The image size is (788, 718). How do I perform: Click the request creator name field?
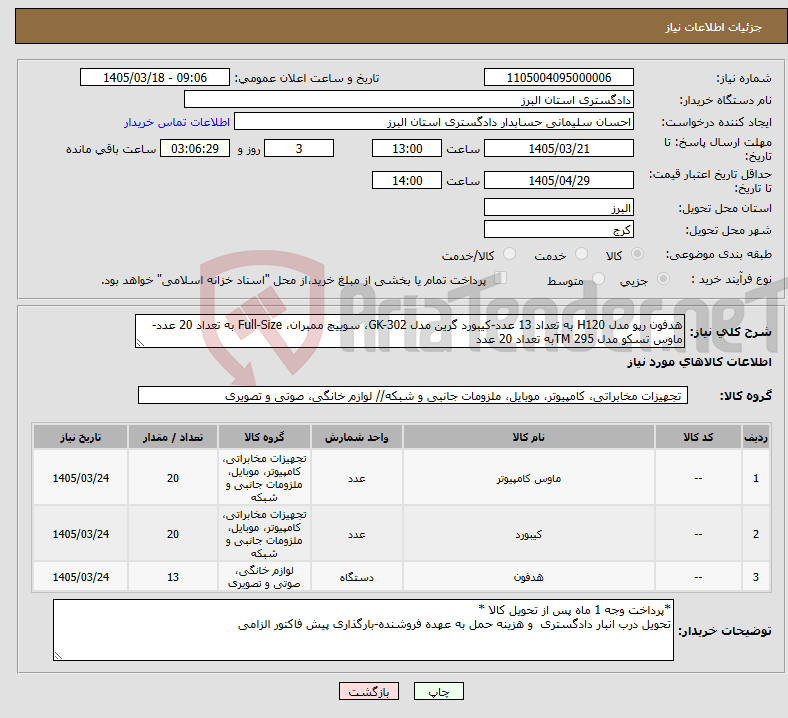(434, 122)
